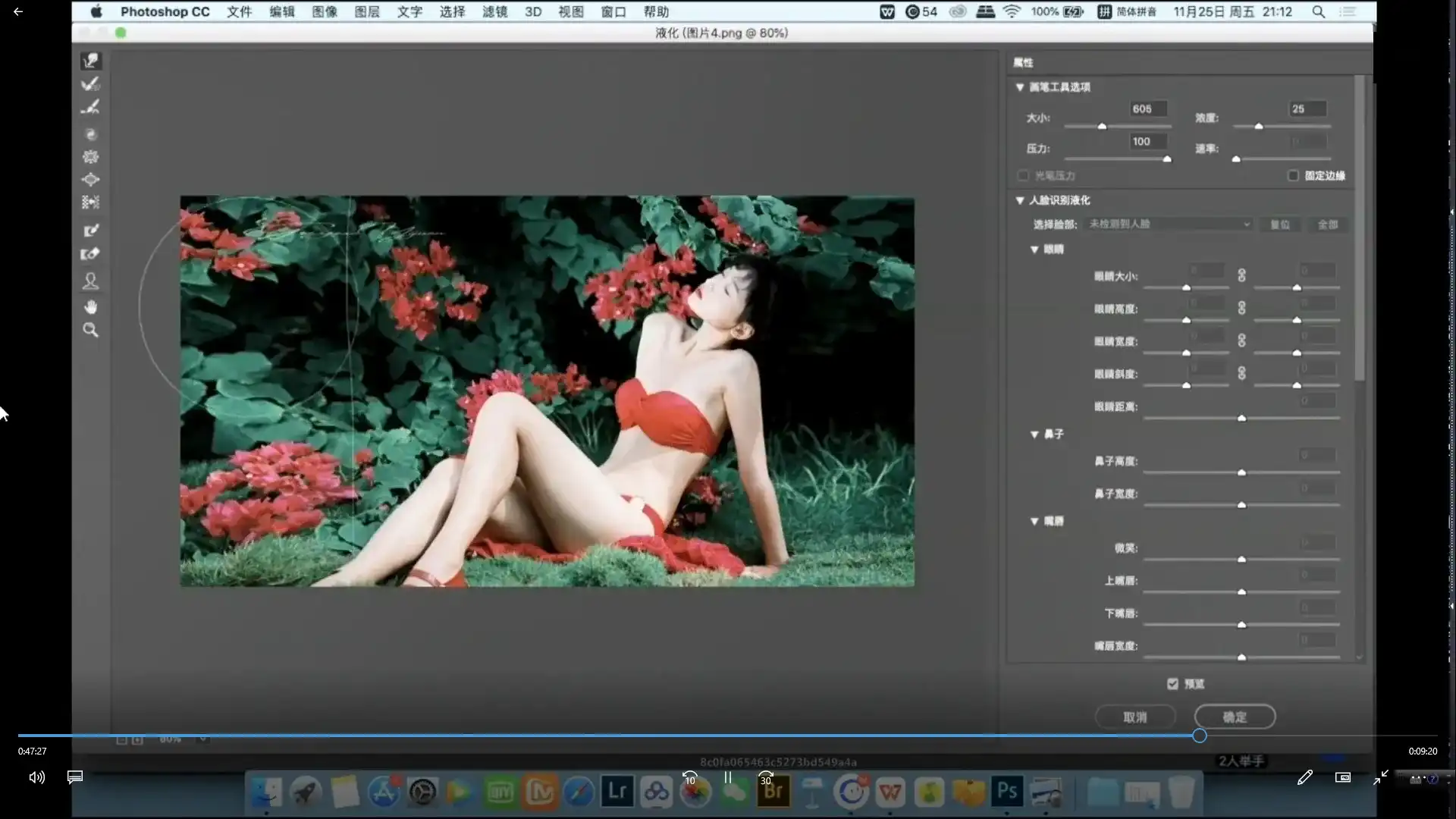1456x819 pixels.
Task: Enable the 固定边缘 pin edges checkbox
Action: (1292, 175)
